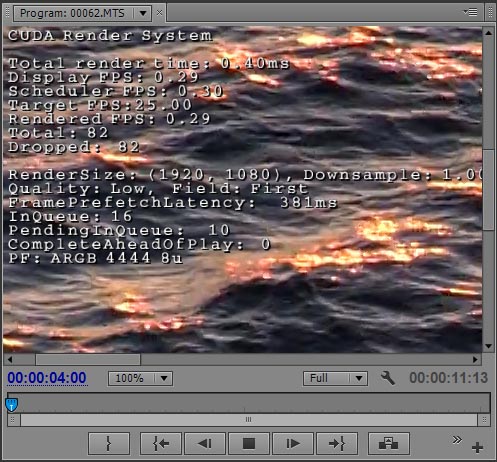Close the Program 00062.MTS tab
The height and width of the screenshot is (462, 497).
[160, 13]
